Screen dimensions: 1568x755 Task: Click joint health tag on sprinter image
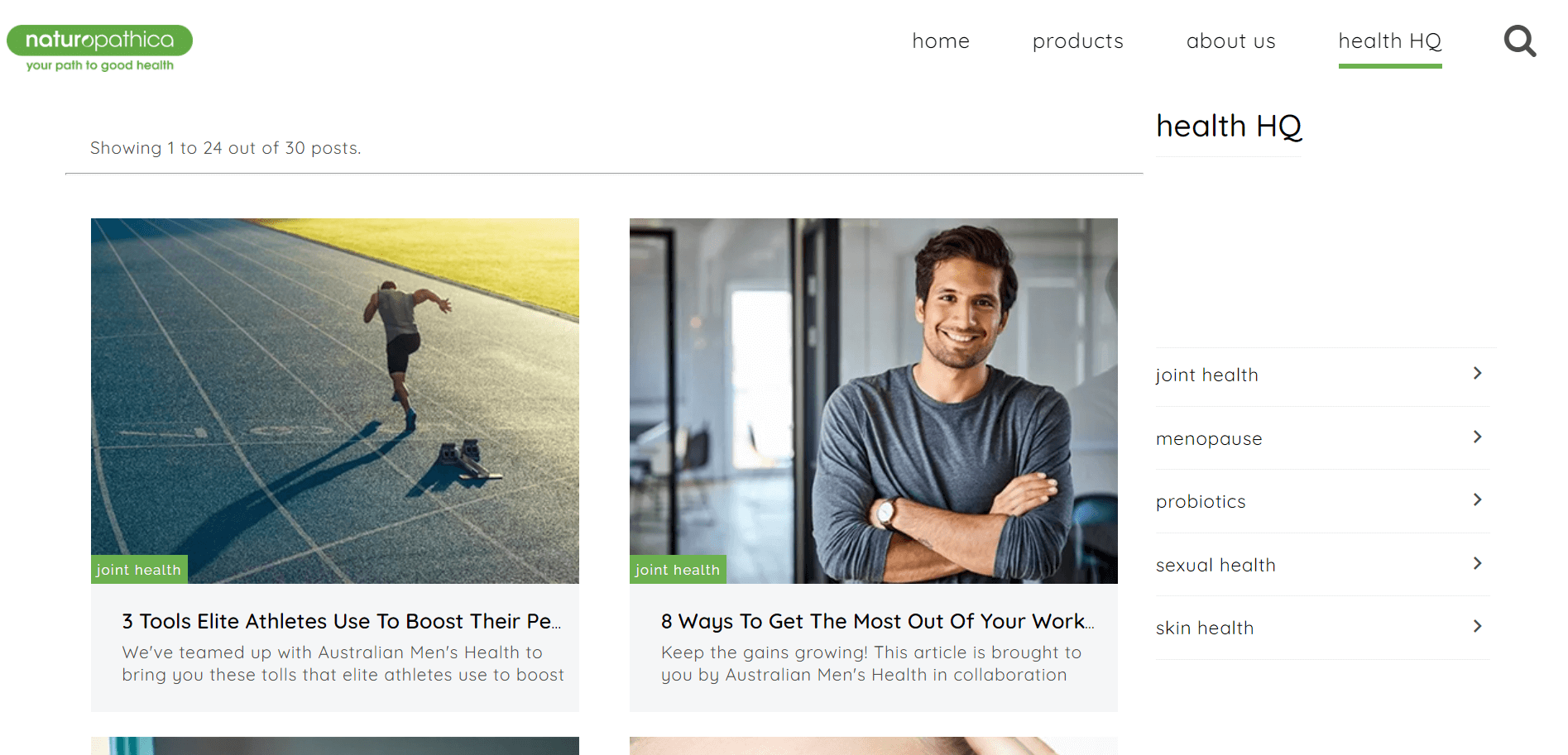pos(139,570)
